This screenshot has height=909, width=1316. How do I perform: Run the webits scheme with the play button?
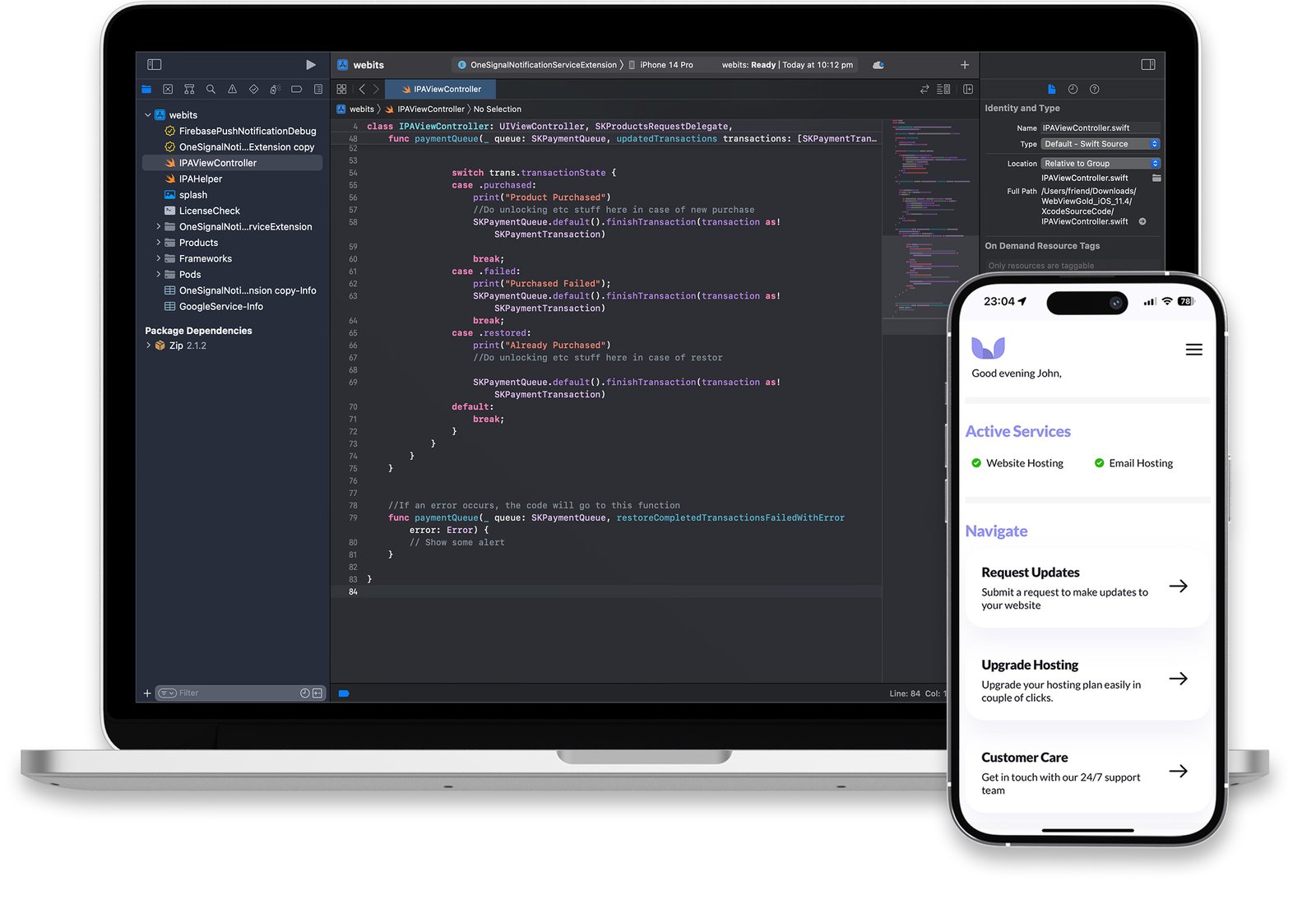click(310, 64)
